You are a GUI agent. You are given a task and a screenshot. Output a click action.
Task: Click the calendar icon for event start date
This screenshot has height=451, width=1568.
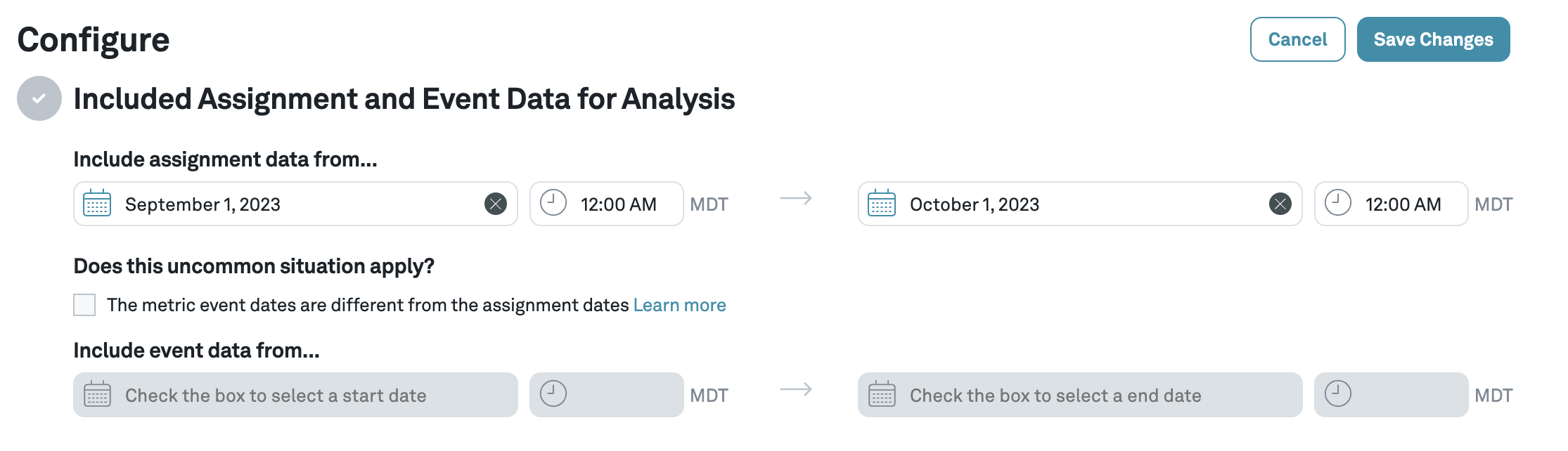[99, 395]
